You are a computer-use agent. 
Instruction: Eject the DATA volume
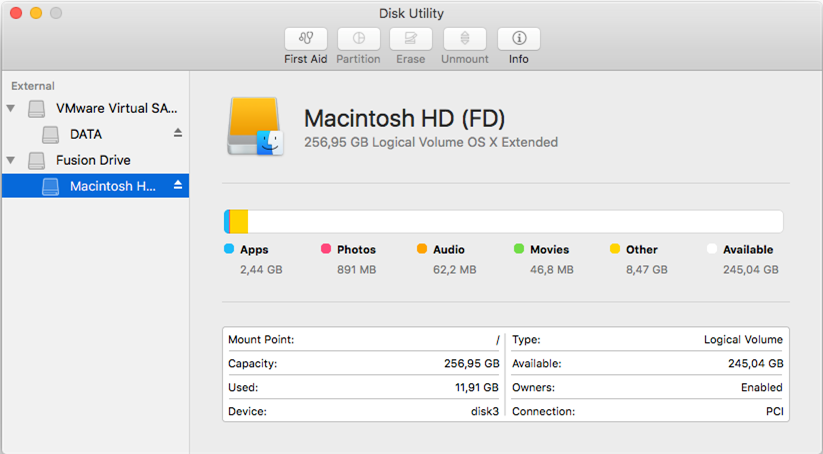tap(178, 133)
